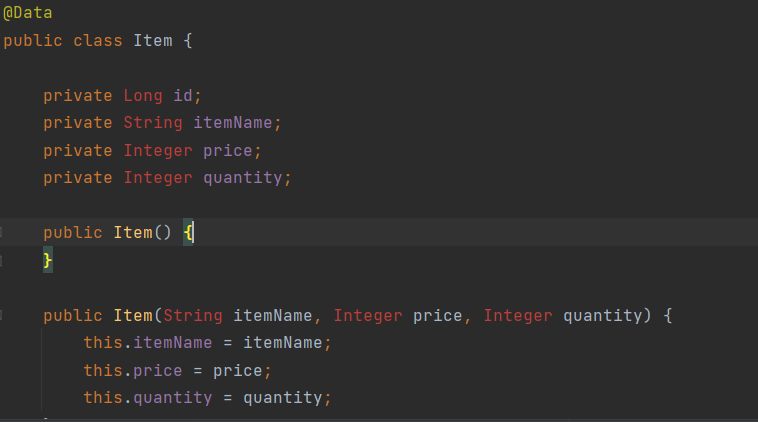Click the price value assigned to this.price

point(238,371)
